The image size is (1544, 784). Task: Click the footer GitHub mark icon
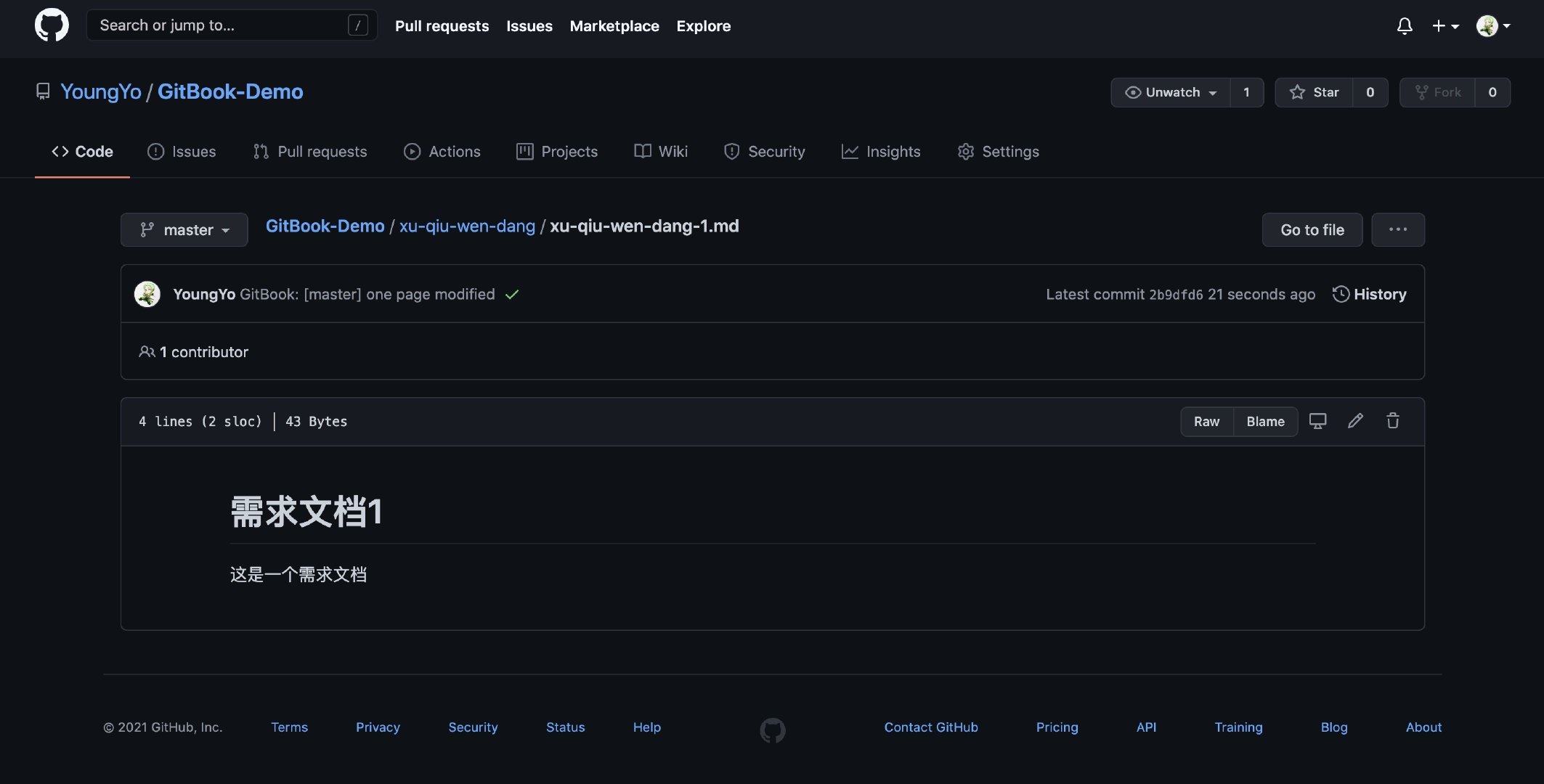click(772, 730)
